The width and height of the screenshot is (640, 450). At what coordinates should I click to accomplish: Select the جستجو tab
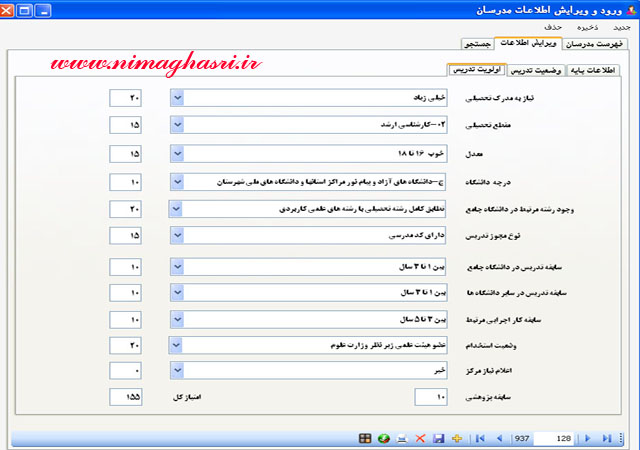[474, 44]
